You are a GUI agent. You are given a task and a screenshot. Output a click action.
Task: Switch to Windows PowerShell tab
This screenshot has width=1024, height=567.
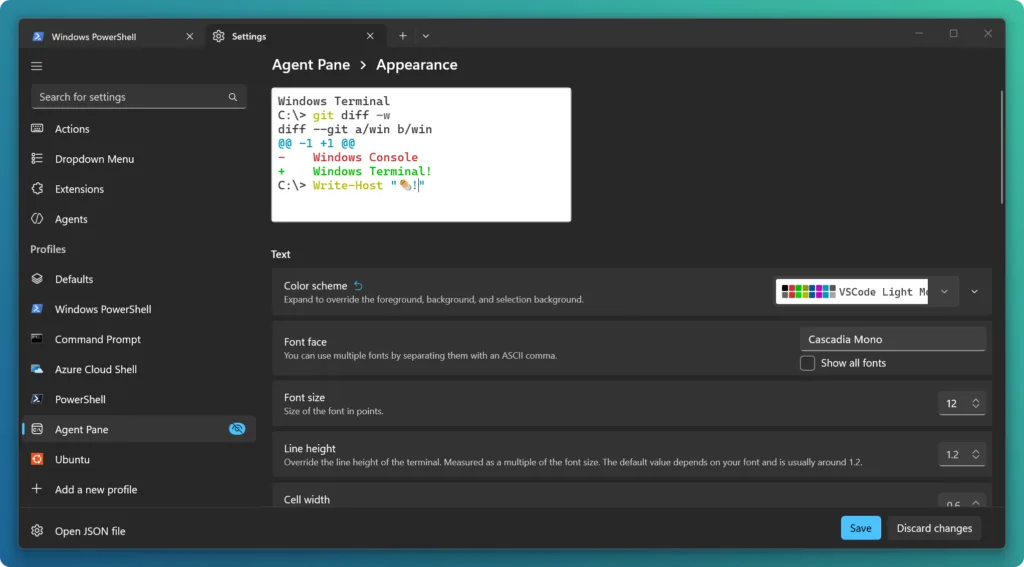click(x=113, y=37)
